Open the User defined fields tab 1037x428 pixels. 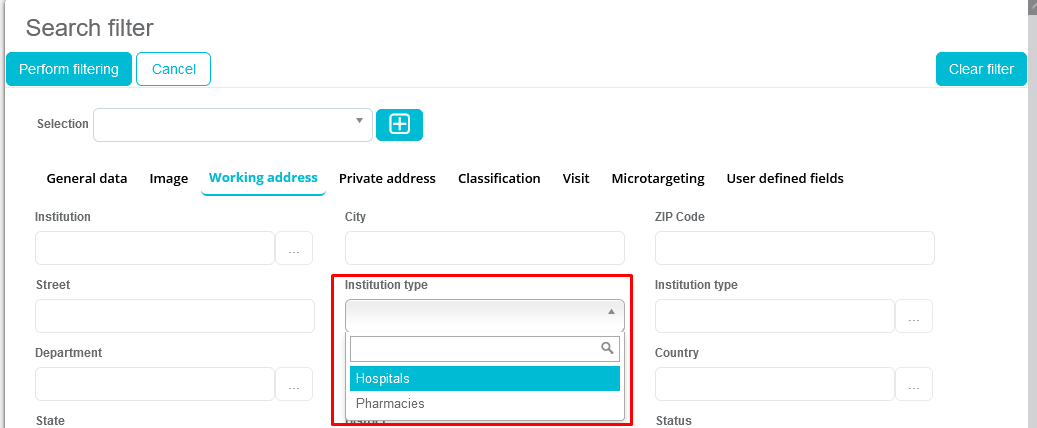click(x=785, y=179)
